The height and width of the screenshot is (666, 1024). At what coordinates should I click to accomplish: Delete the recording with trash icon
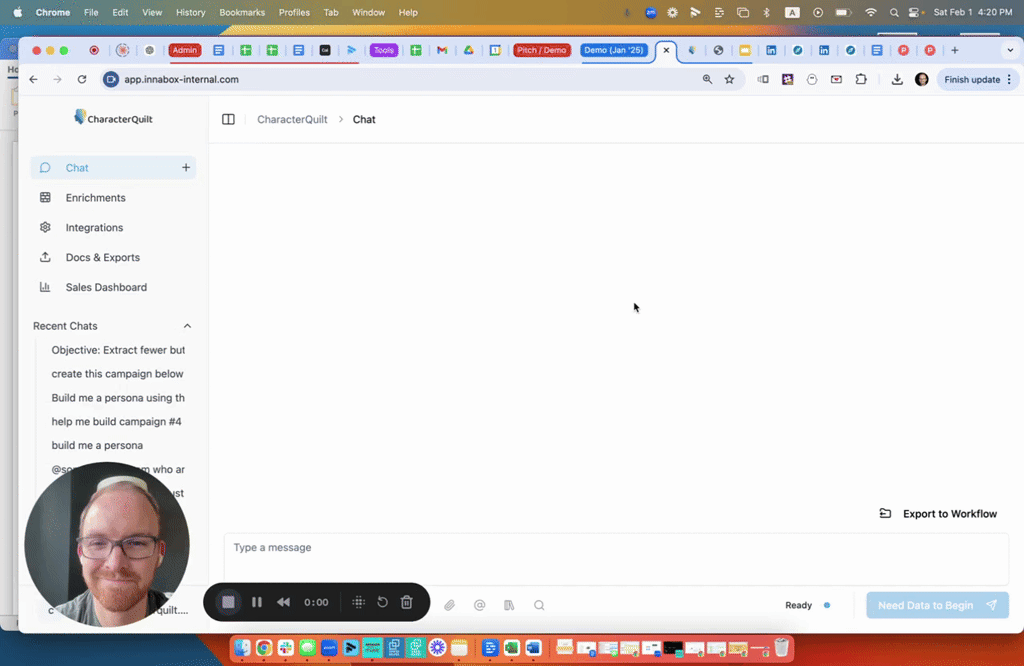pos(407,602)
